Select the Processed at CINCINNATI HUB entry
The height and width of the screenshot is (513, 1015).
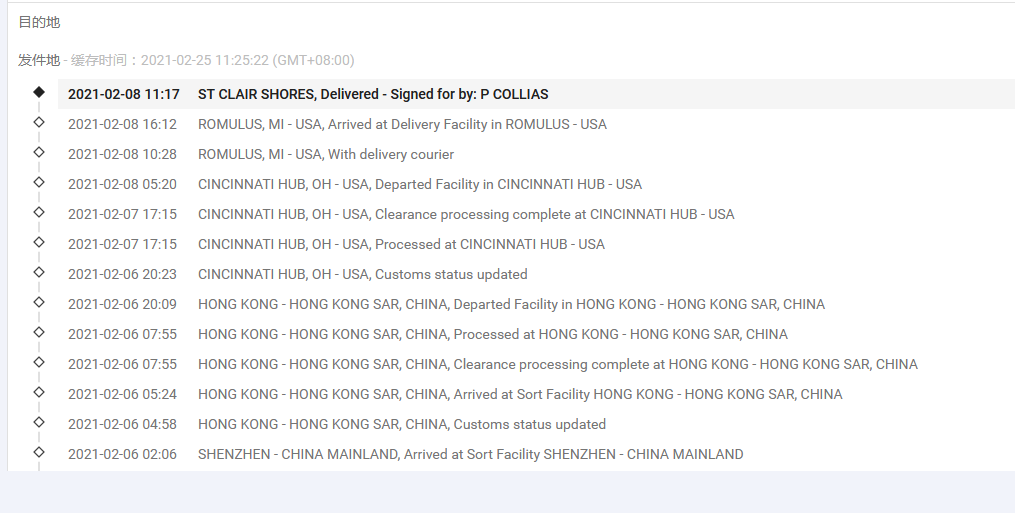click(401, 244)
